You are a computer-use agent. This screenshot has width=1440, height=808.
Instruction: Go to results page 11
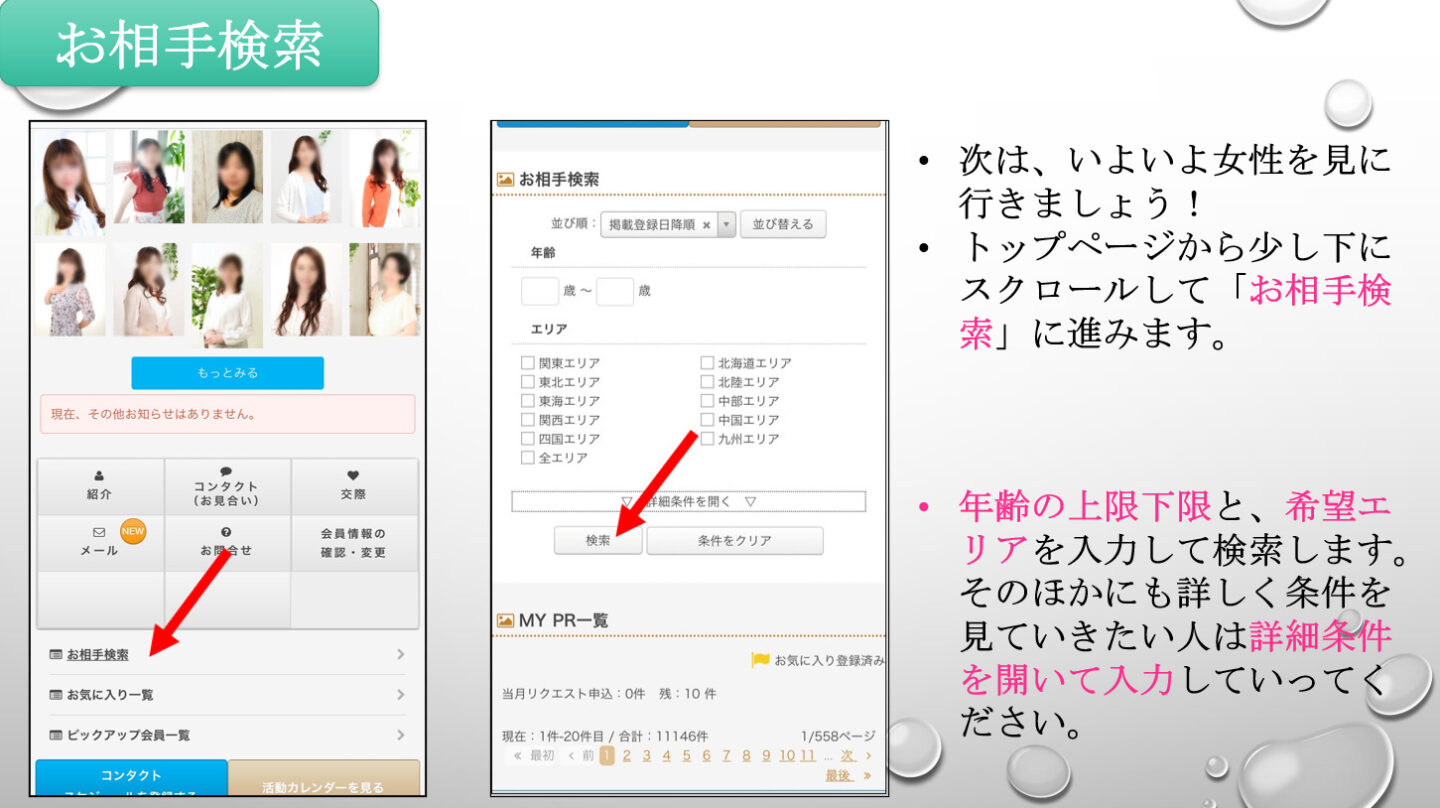808,756
